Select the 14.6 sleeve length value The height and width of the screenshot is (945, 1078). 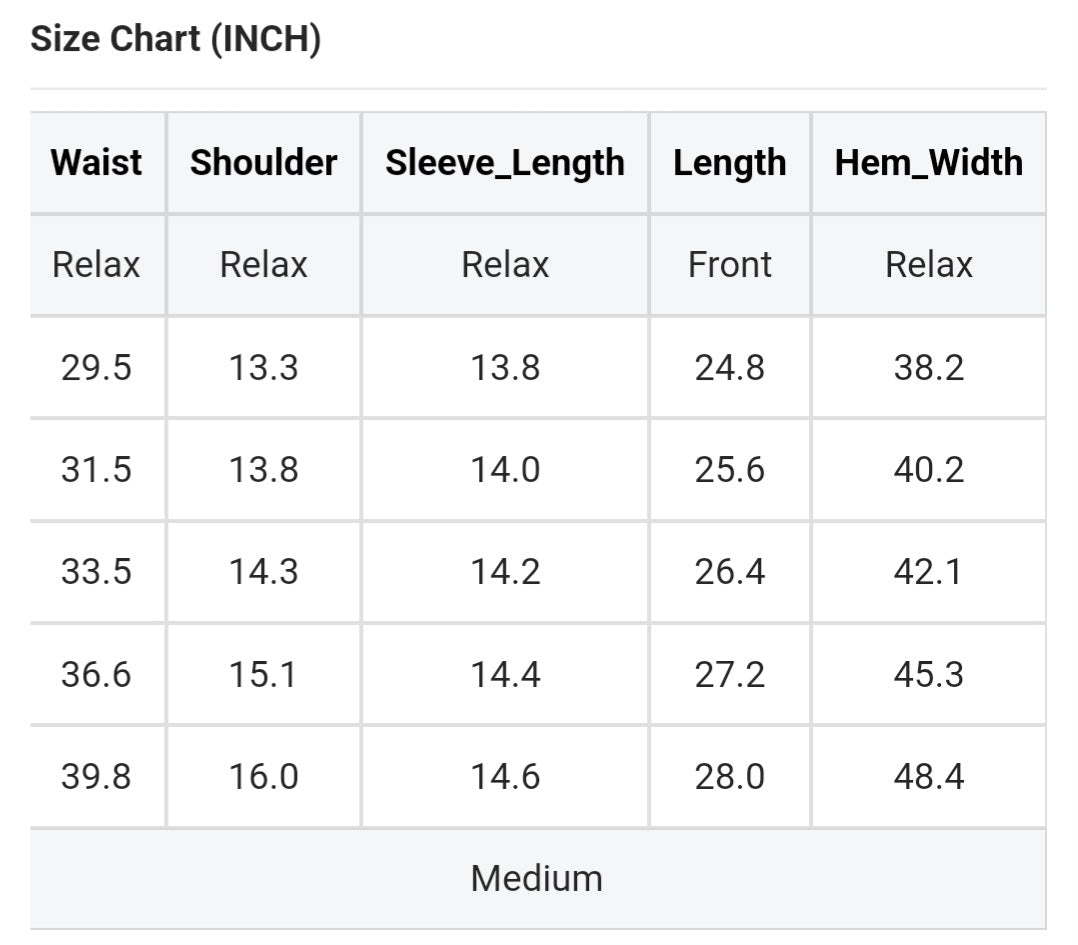pyautogui.click(x=505, y=777)
